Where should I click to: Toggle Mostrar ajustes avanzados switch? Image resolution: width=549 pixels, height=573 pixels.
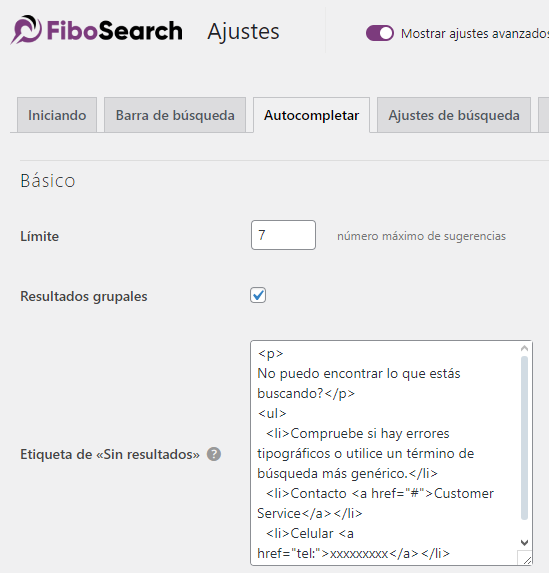pyautogui.click(x=380, y=33)
